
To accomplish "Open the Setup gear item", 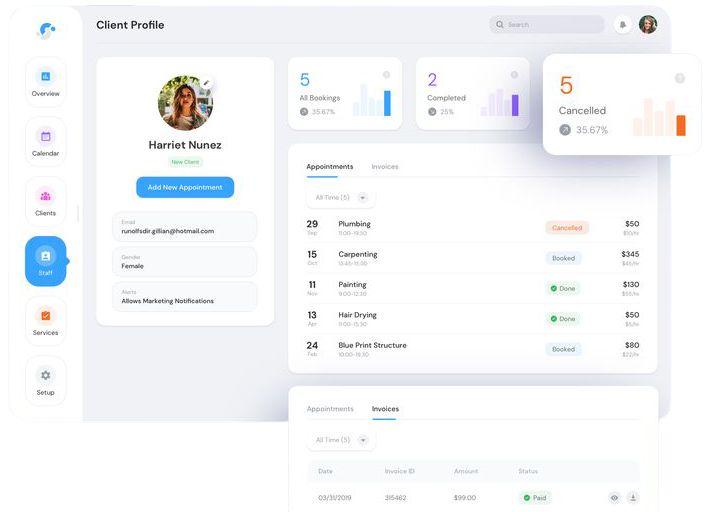I will pos(46,381).
